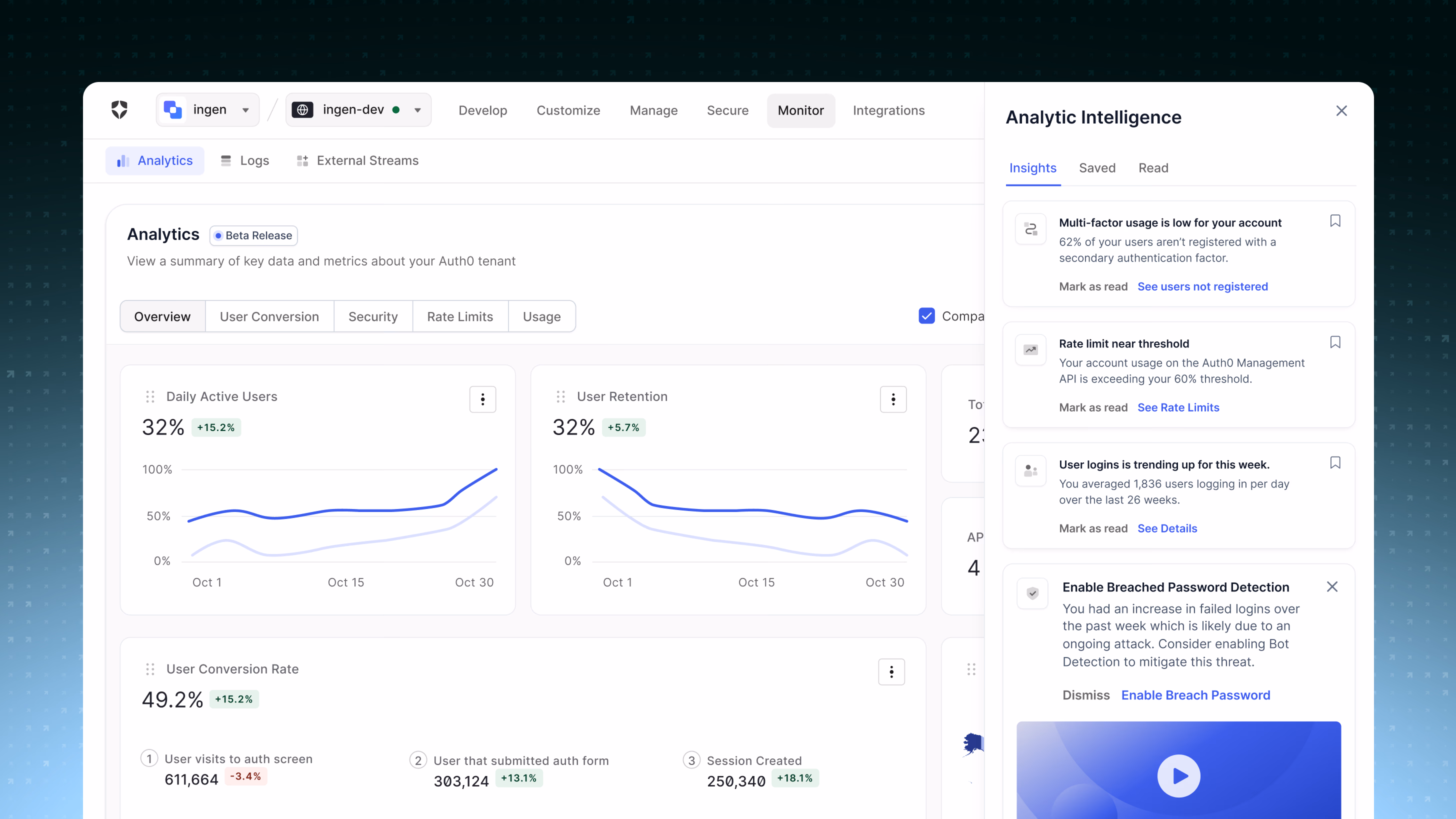Click the Daily Active Users +15.2% badge
Image resolution: width=1456 pixels, height=819 pixels.
pos(216,427)
